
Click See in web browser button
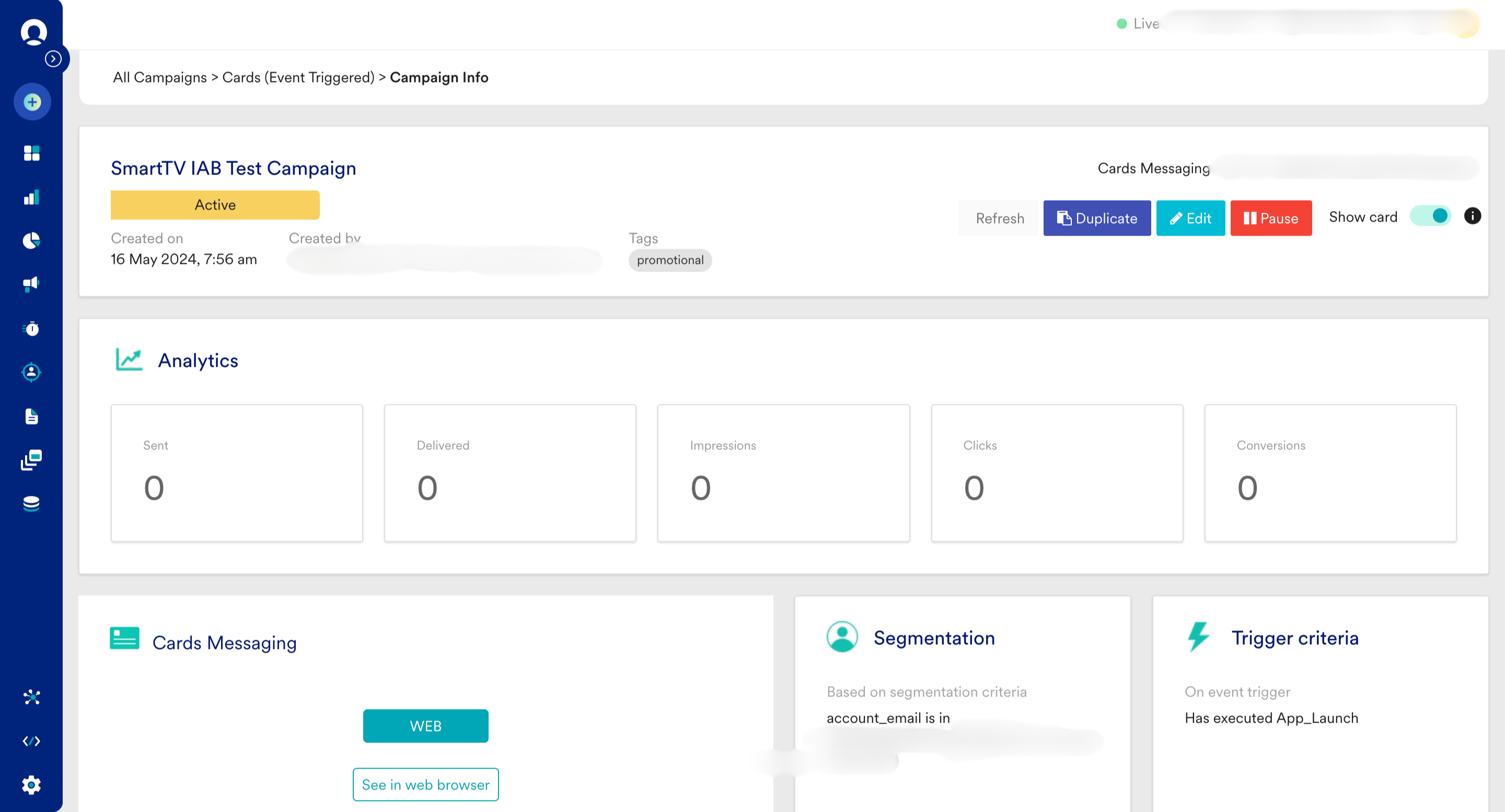(x=425, y=784)
